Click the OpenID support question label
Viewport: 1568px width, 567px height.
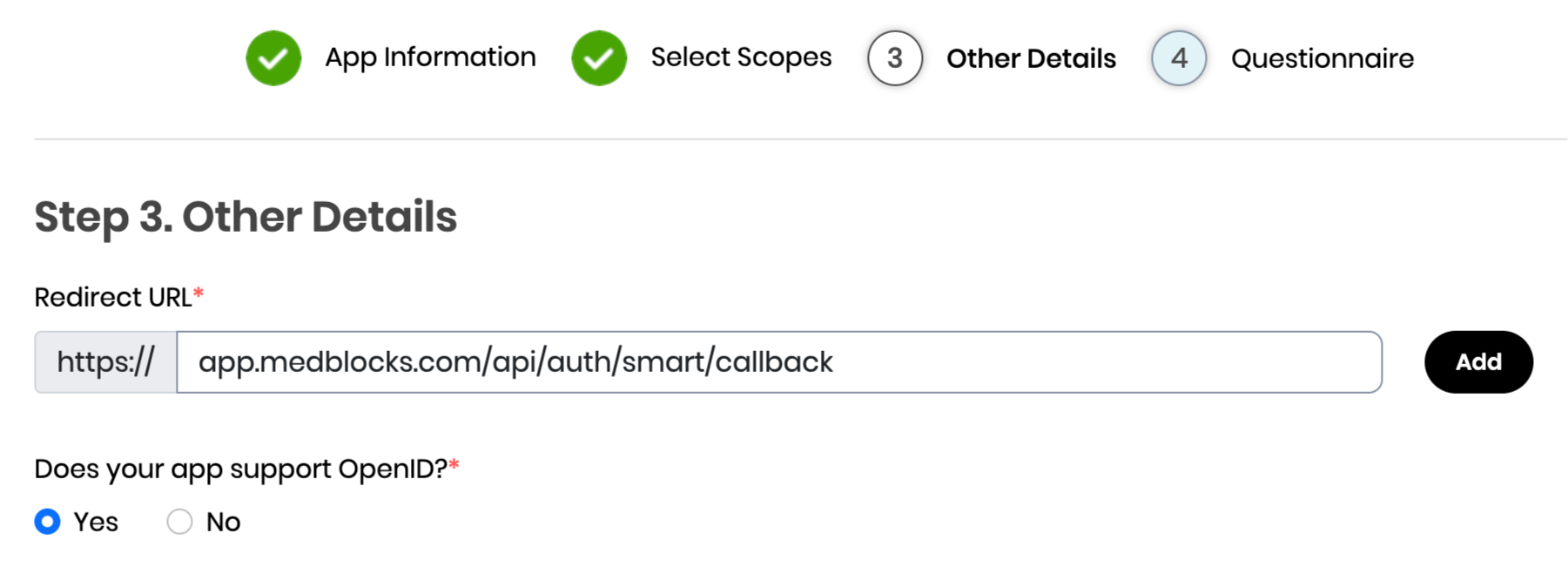241,469
